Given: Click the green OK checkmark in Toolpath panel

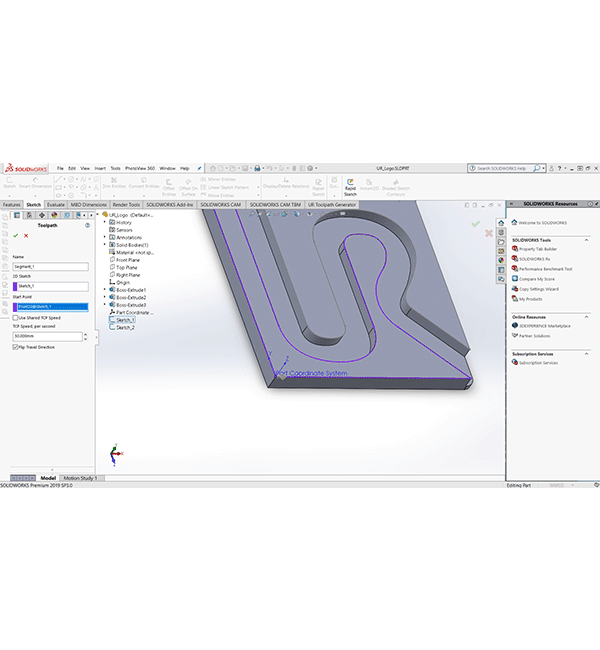Looking at the screenshot, I should [16, 235].
